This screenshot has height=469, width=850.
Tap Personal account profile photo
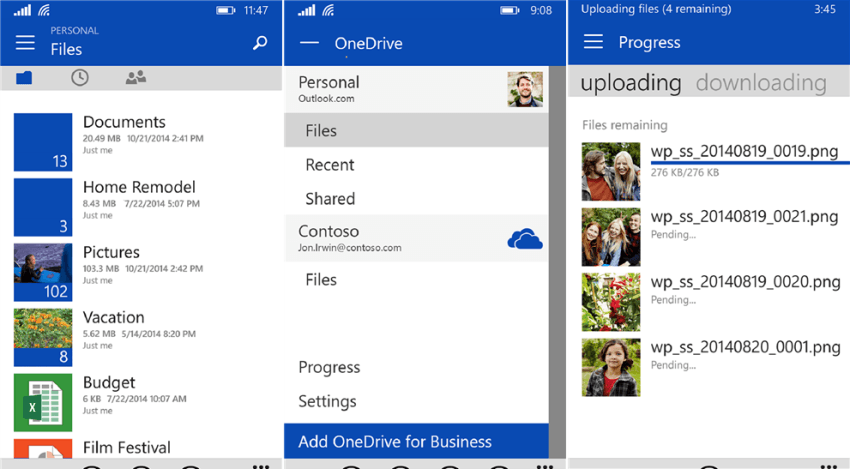pyautogui.click(x=525, y=89)
